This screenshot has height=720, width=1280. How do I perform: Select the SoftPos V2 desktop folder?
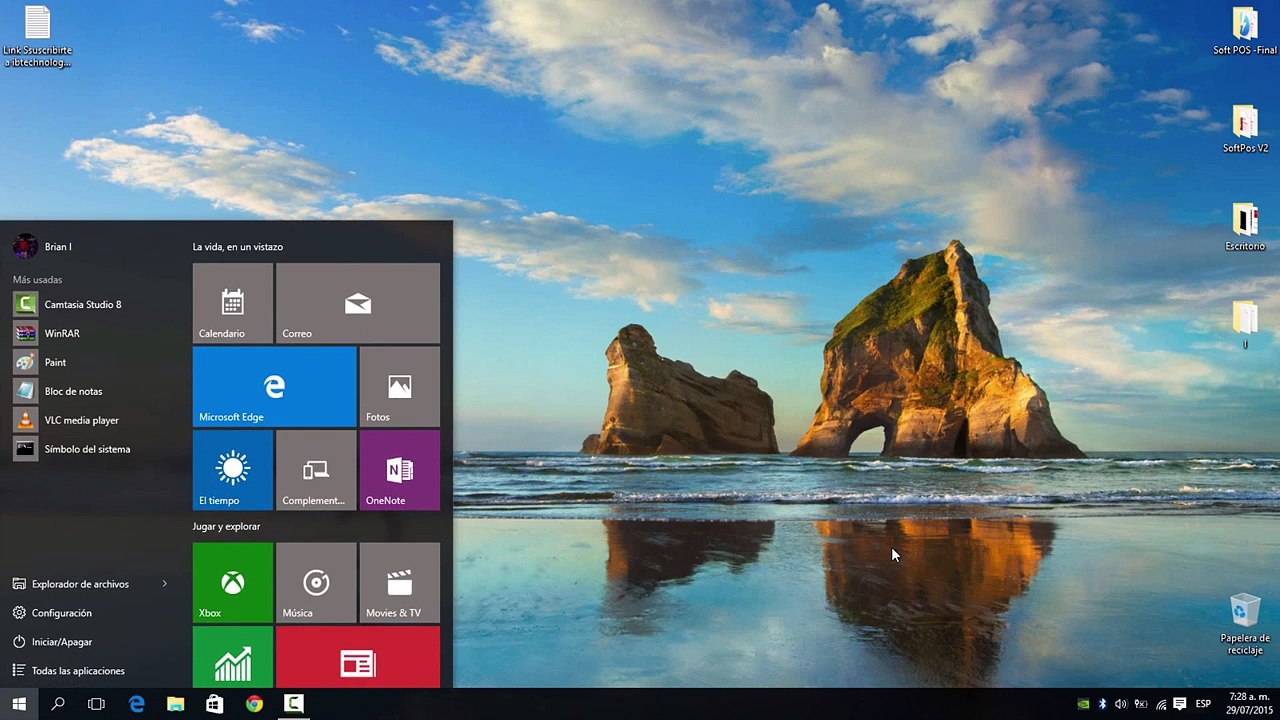coord(1245,129)
